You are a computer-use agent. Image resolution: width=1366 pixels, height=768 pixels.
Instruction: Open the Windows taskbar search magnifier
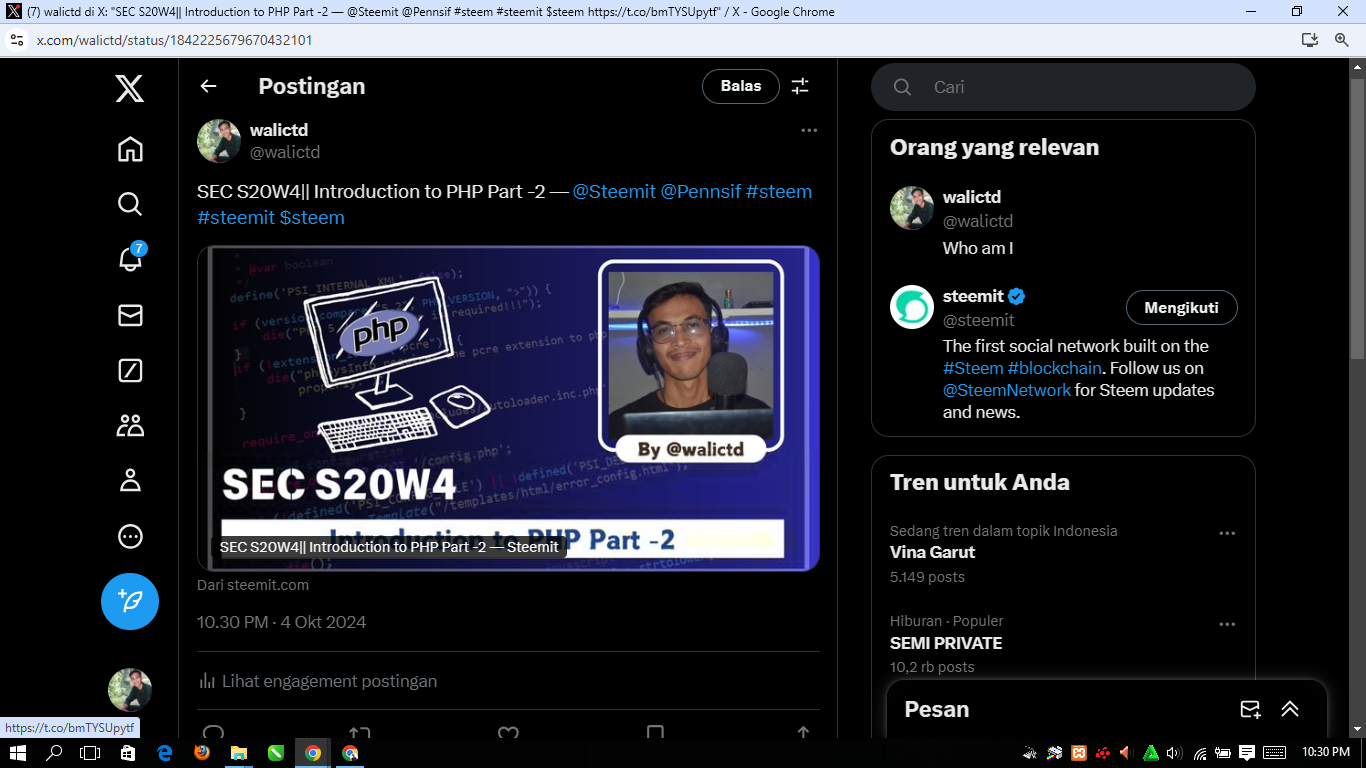(54, 753)
